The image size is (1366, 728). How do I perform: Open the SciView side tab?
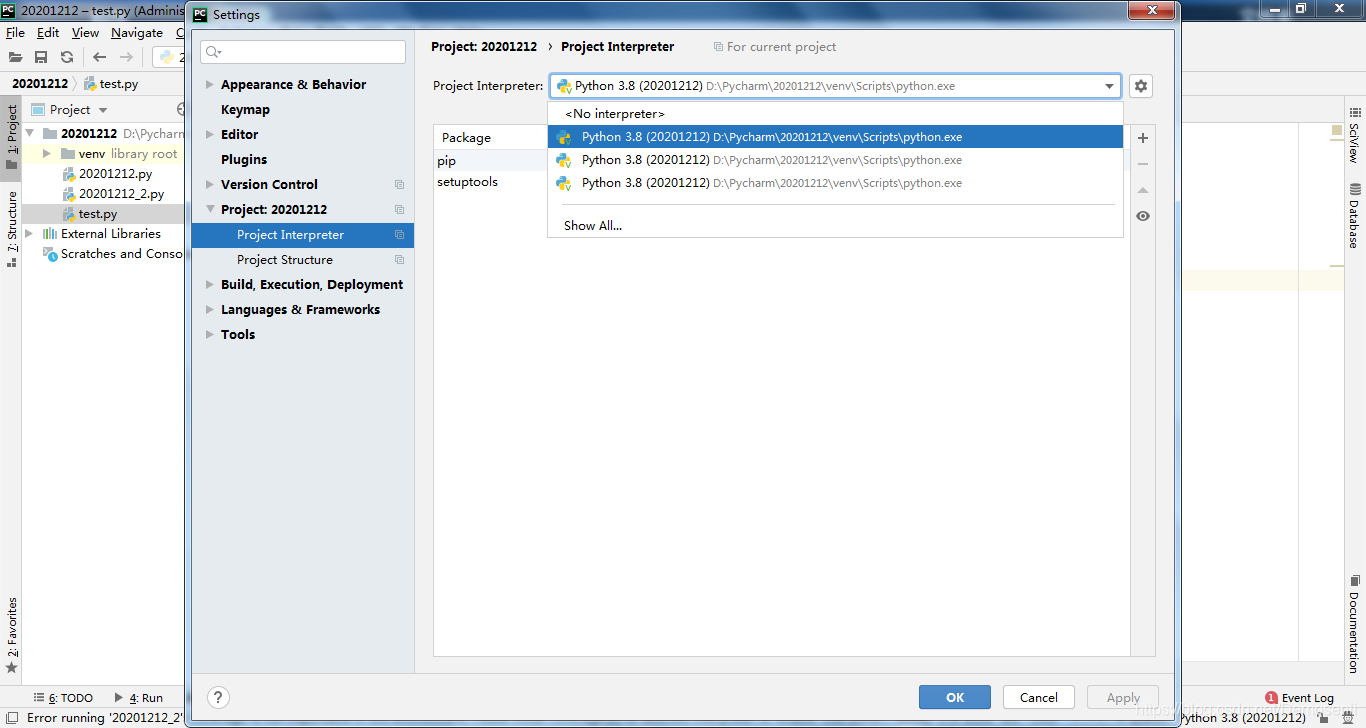[1354, 137]
